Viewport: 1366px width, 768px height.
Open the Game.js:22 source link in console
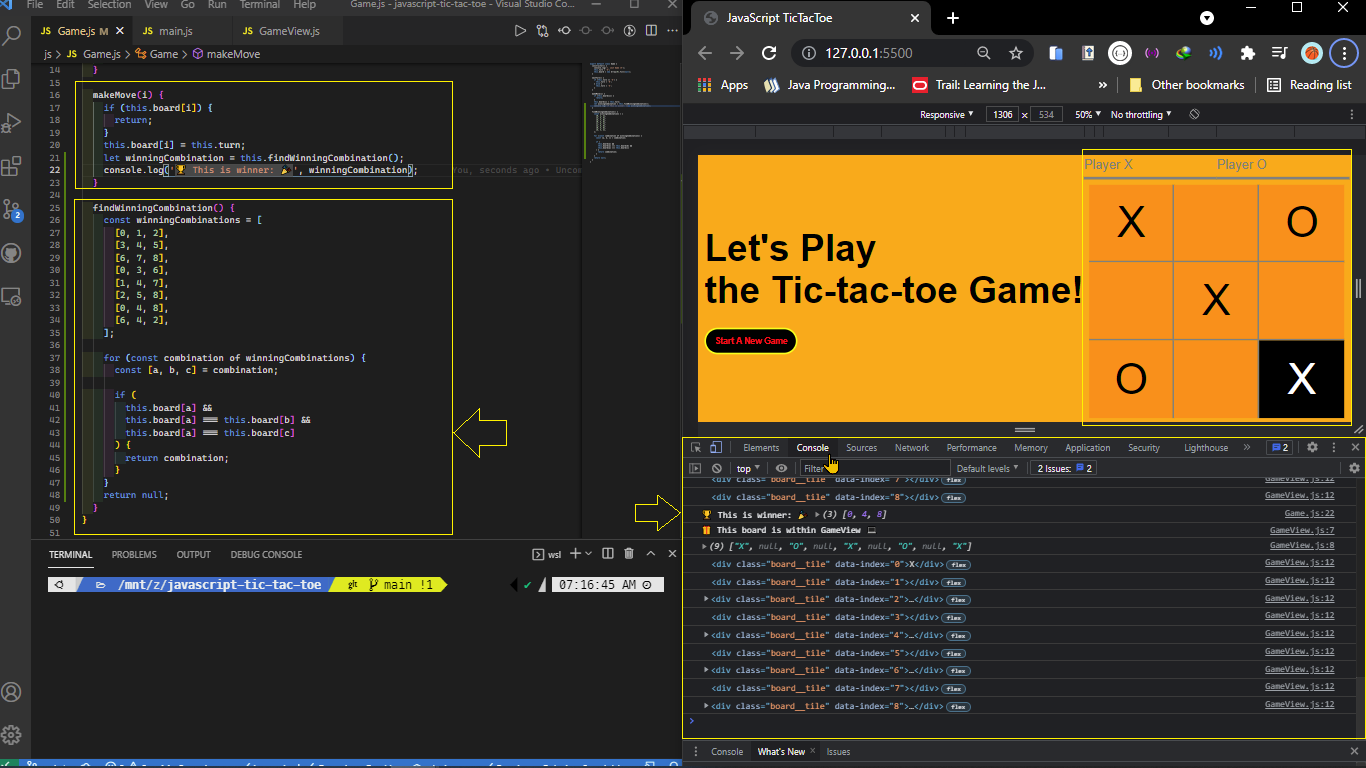click(x=1310, y=513)
